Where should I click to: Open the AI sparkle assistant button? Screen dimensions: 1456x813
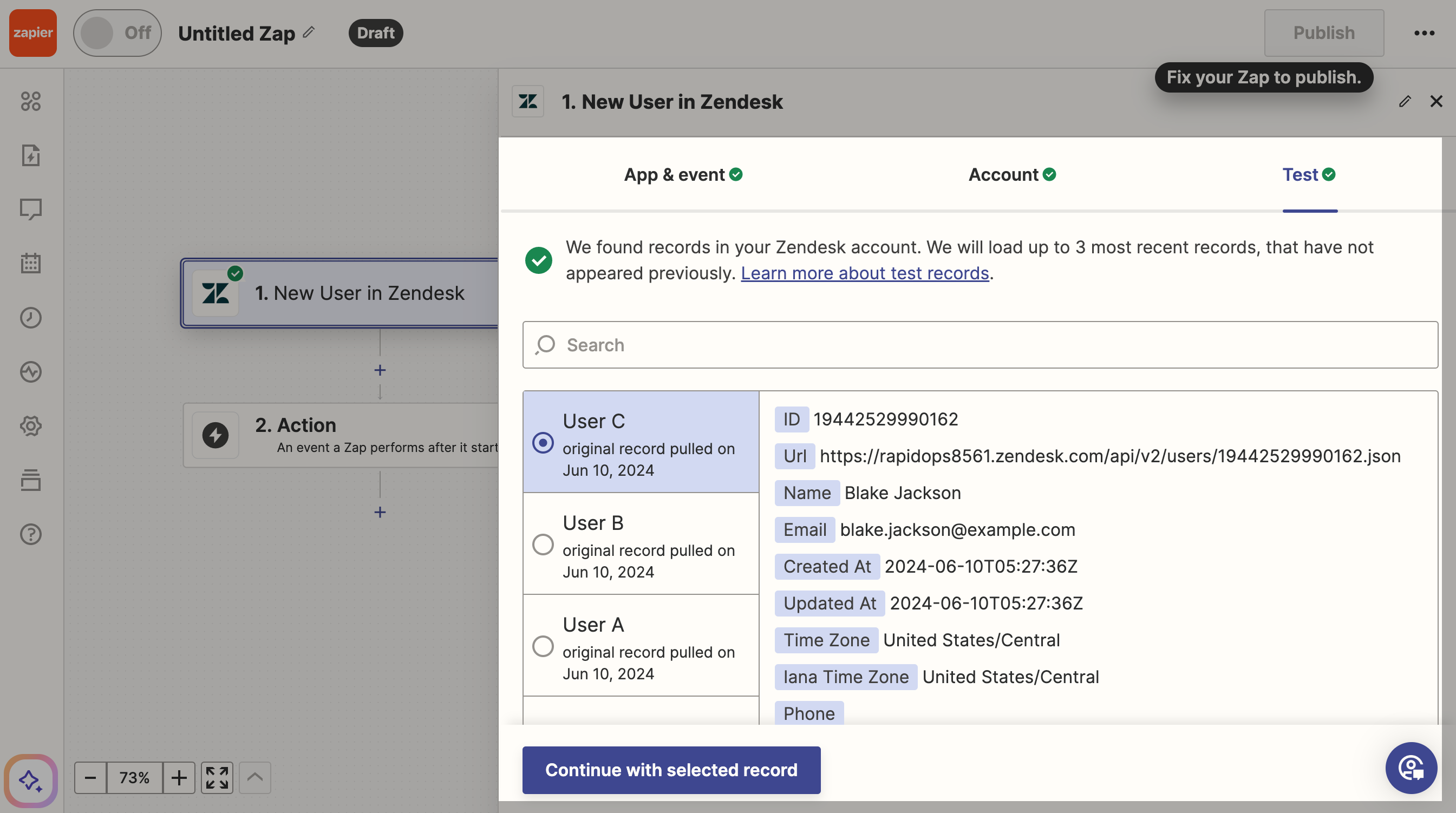[x=30, y=780]
